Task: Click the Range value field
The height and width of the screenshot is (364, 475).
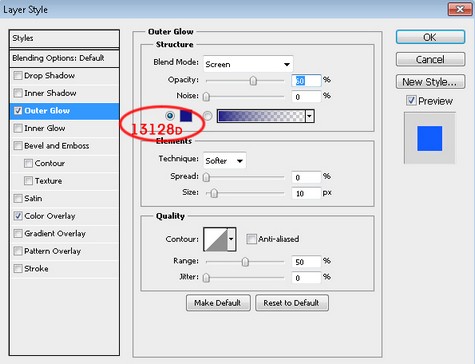Action: coord(306,262)
